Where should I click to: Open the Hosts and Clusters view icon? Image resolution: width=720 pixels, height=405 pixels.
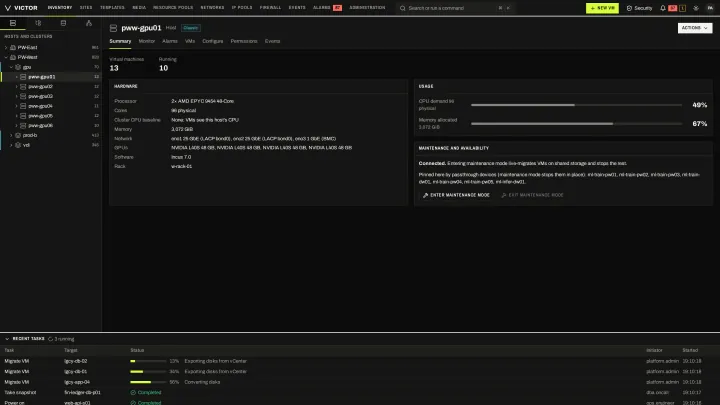(13, 23)
